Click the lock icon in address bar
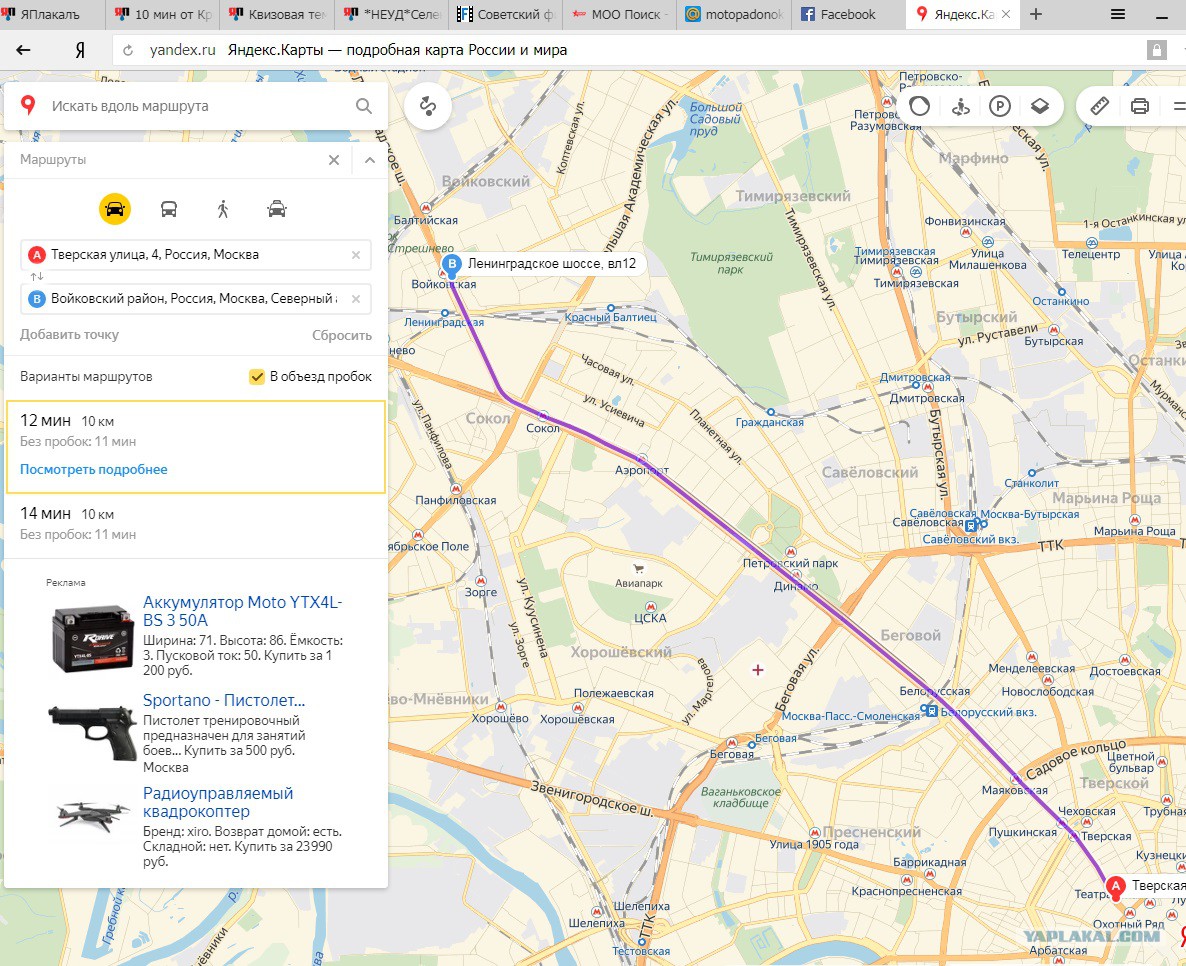This screenshot has width=1186, height=966. pos(1157,50)
